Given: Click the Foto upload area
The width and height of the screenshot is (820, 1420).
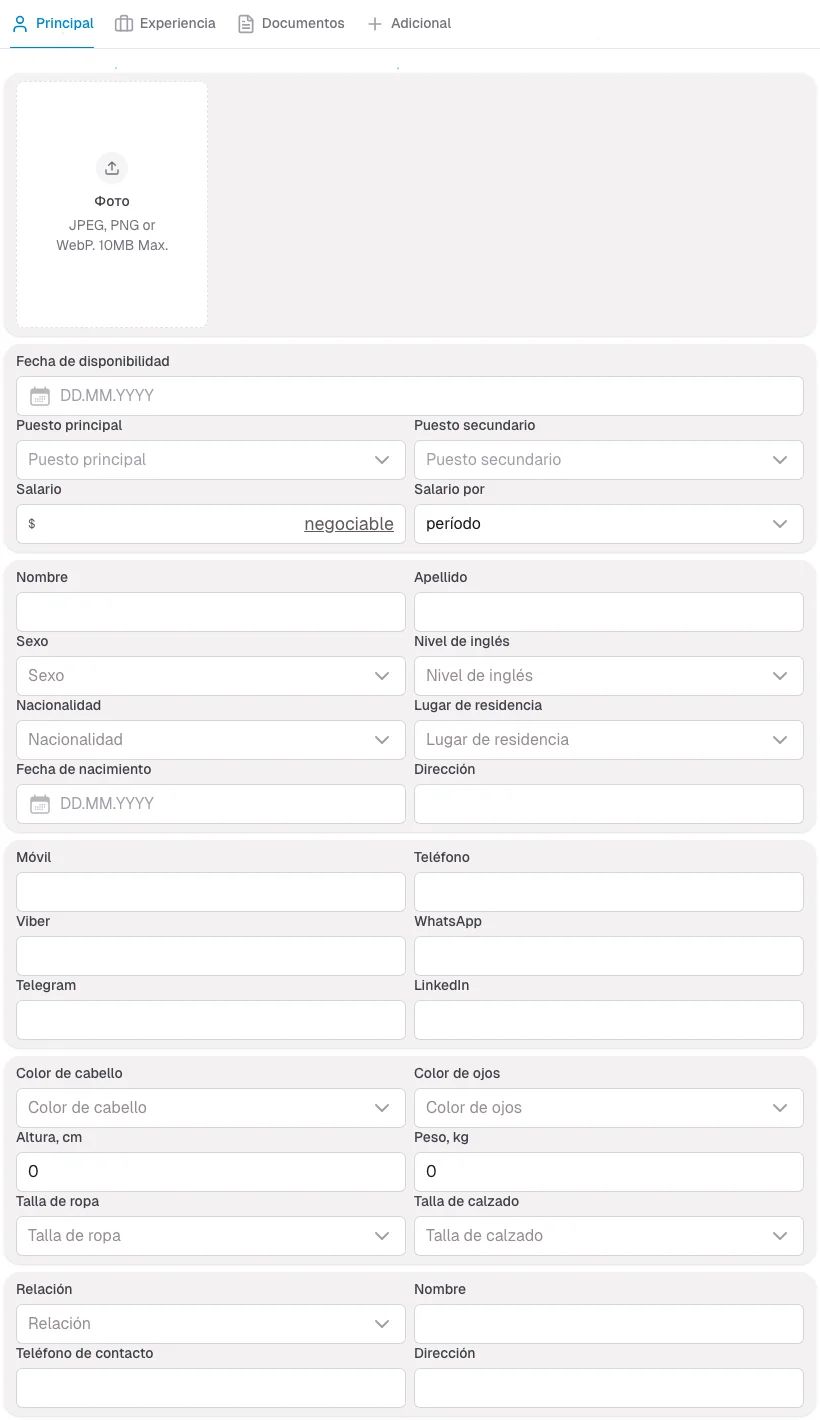Looking at the screenshot, I should 111,204.
